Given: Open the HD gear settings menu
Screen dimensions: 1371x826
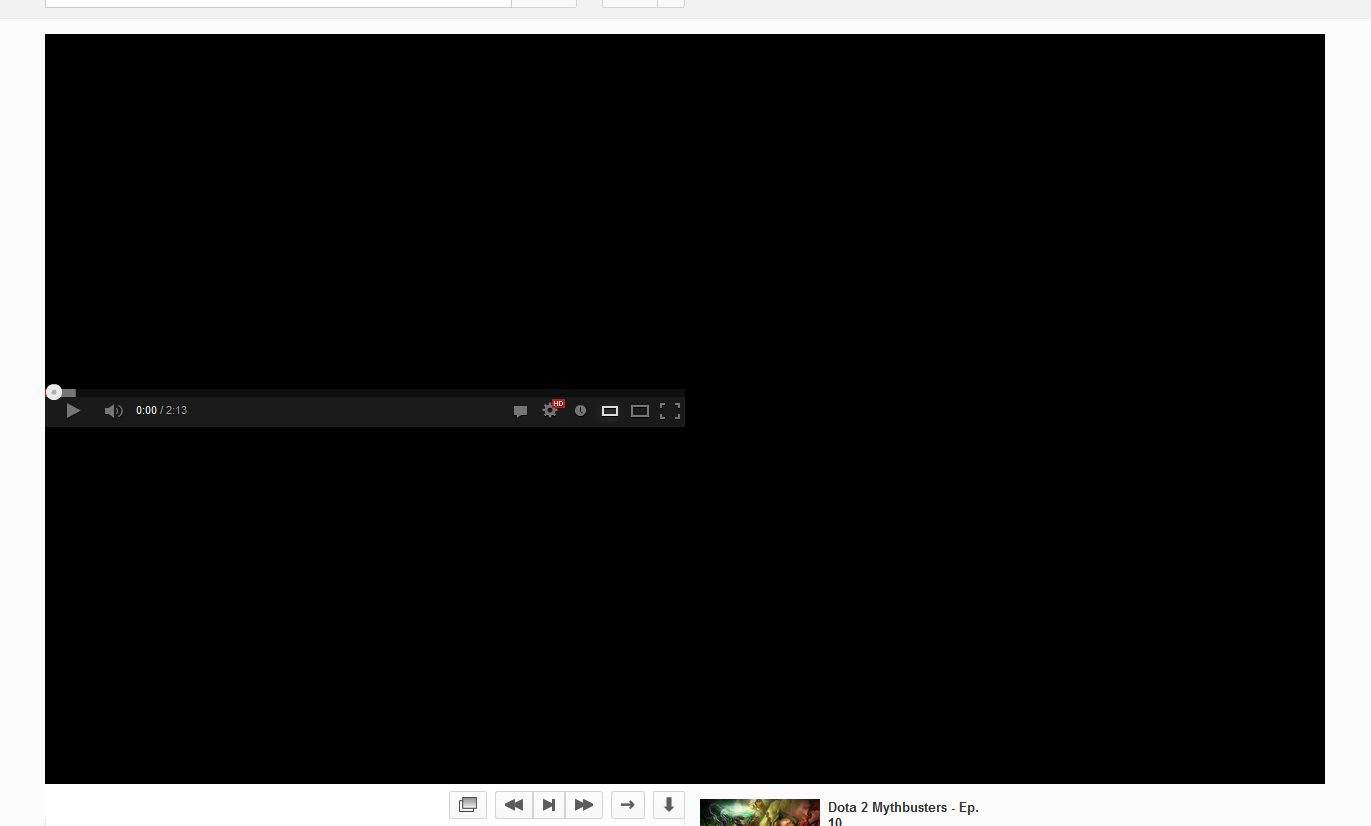Looking at the screenshot, I should pyautogui.click(x=551, y=410).
